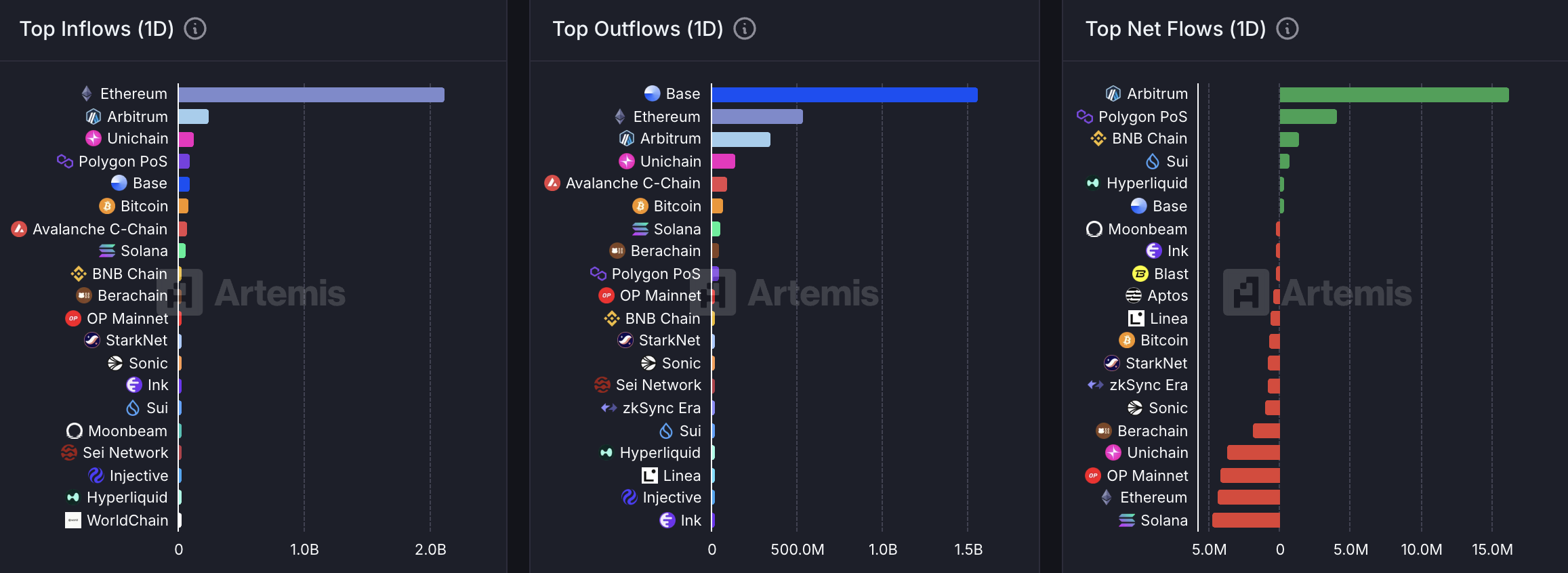The height and width of the screenshot is (573, 1568).
Task: Click the Ink label in Top Outflows
Action: point(691,520)
